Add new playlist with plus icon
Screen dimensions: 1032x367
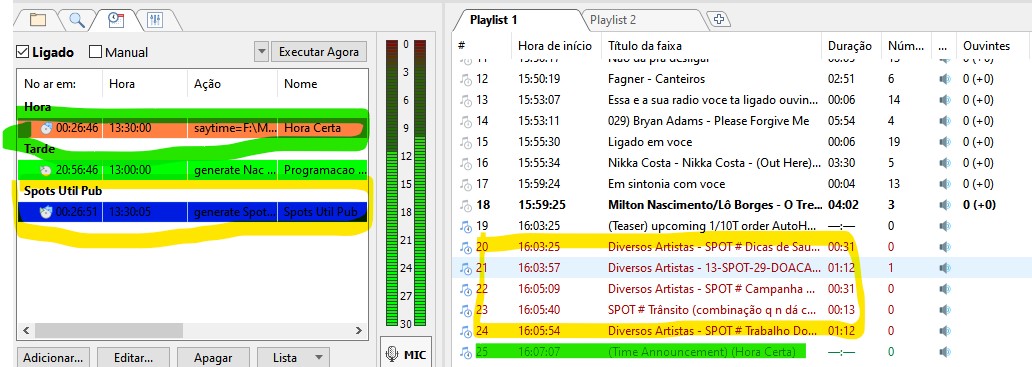coord(719,19)
